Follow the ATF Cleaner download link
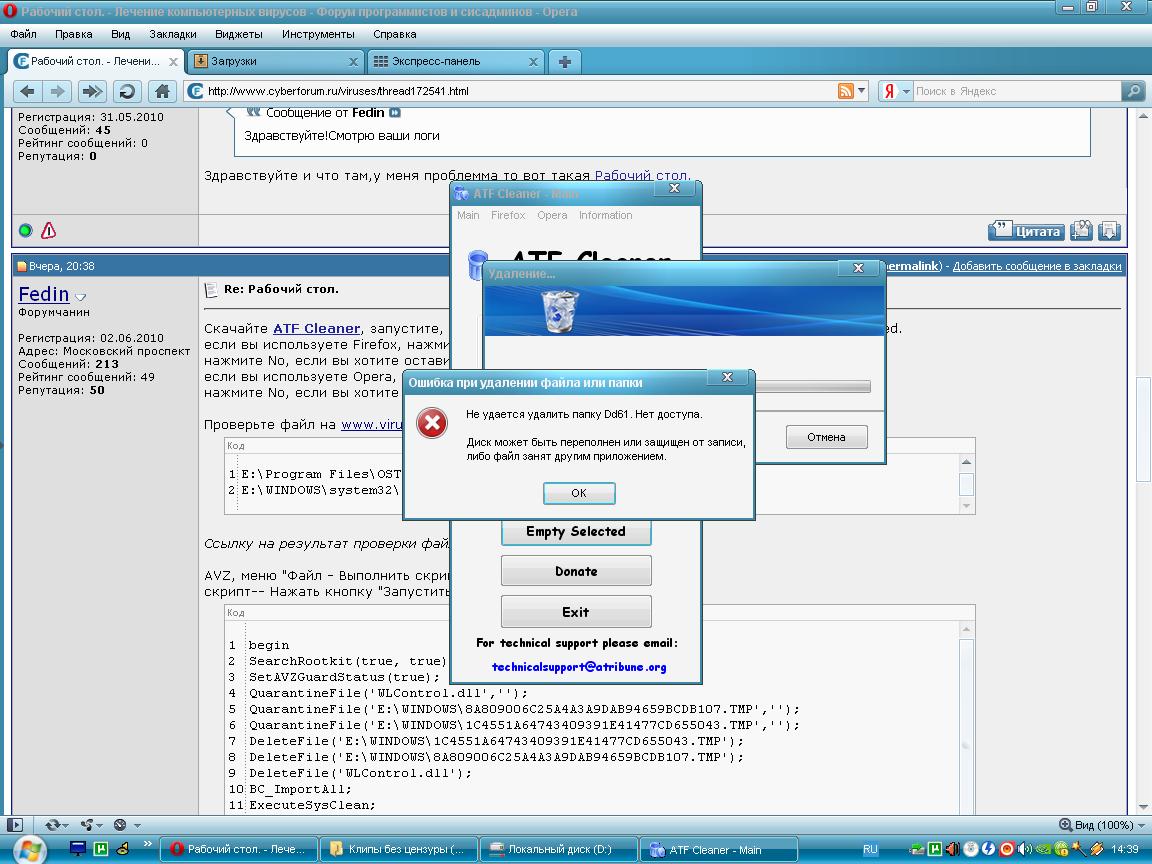 tap(317, 328)
